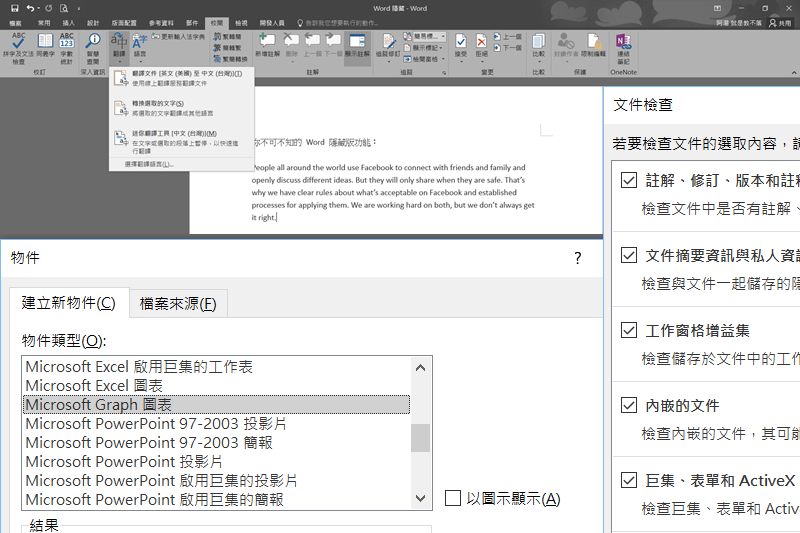Update the IME dictionary (更新輸入法字典)
Screen dimensions: 800x533
(x=178, y=37)
